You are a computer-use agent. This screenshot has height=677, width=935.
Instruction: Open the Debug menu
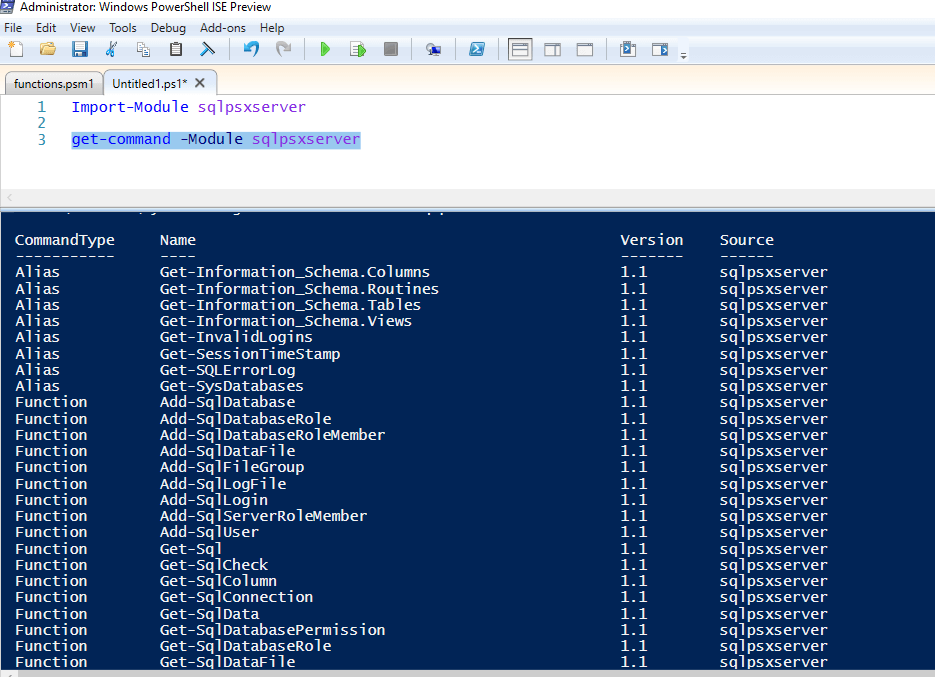coord(168,28)
